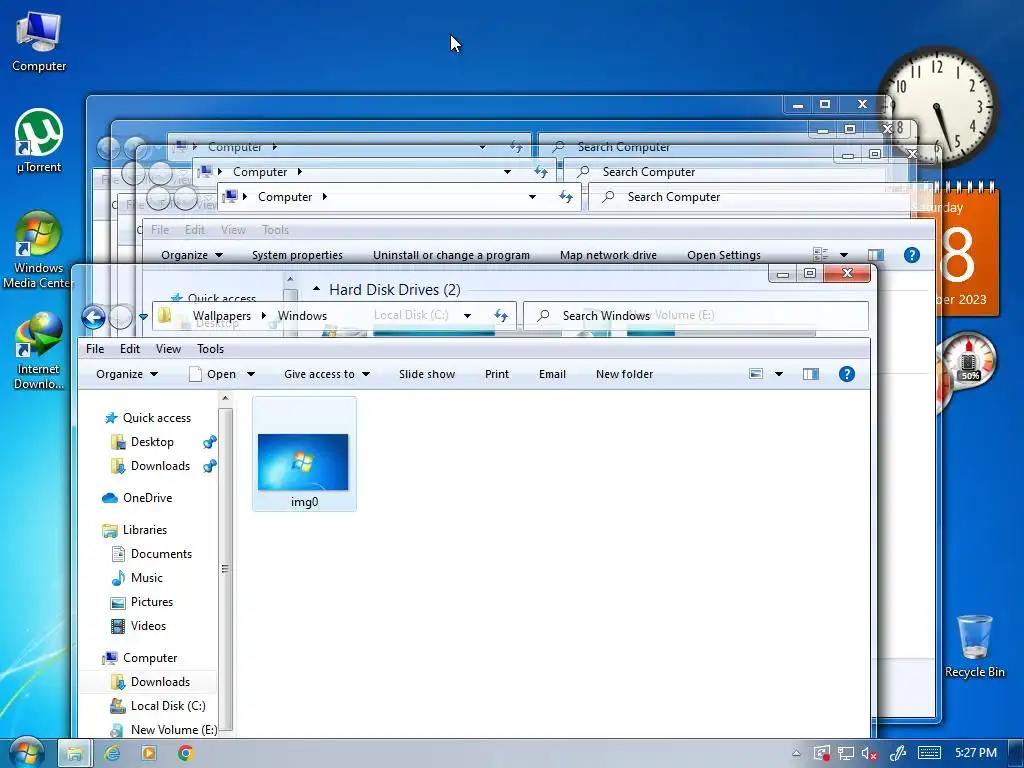Click System properties in Computer window
The height and width of the screenshot is (768, 1024).
coord(297,255)
